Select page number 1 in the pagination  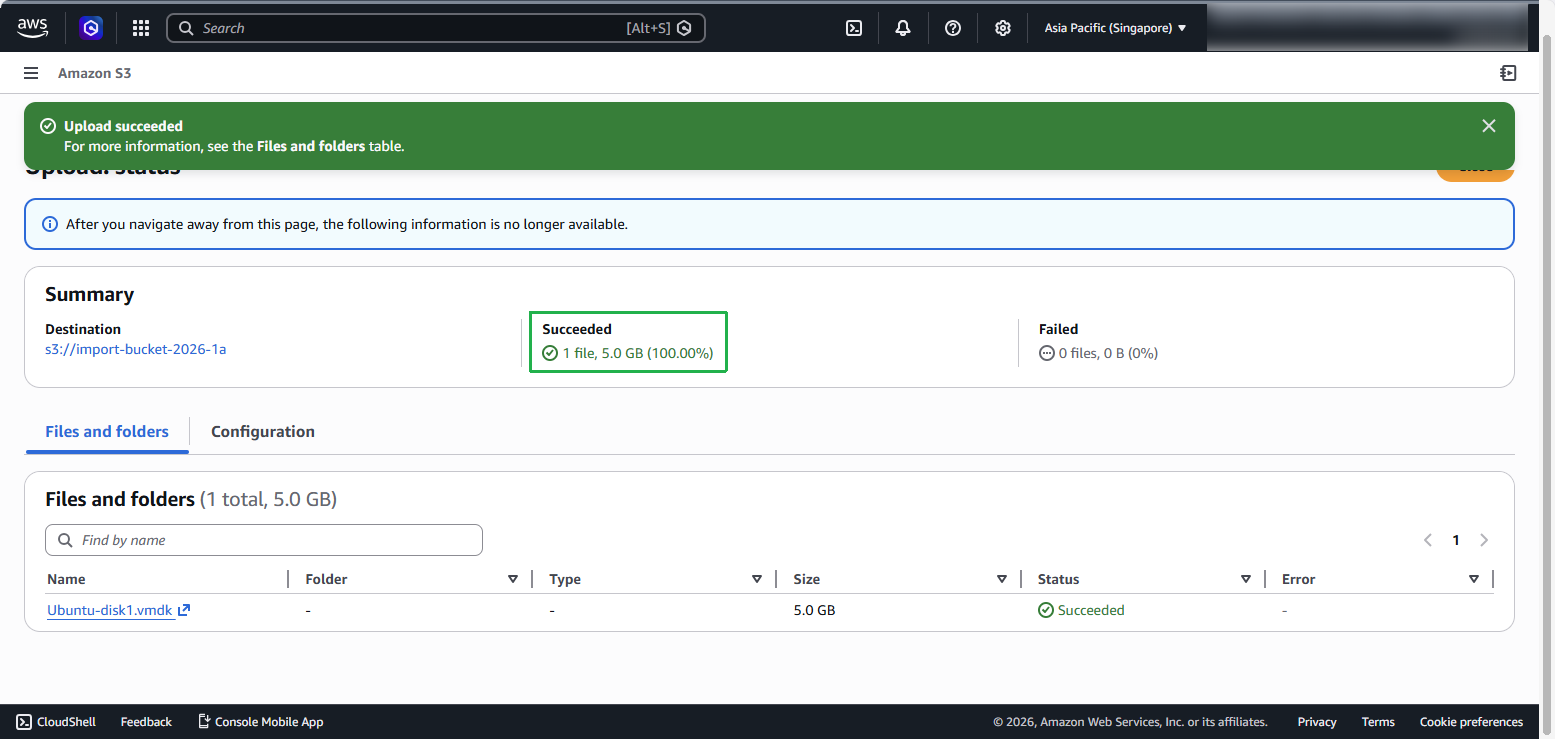click(1456, 540)
